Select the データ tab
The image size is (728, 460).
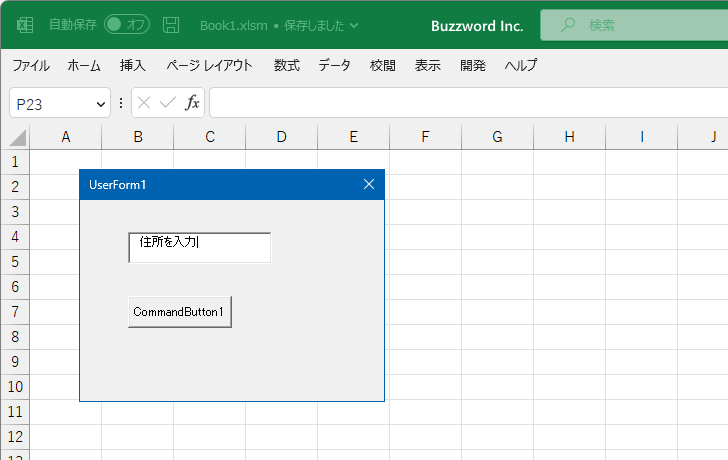pyautogui.click(x=334, y=65)
